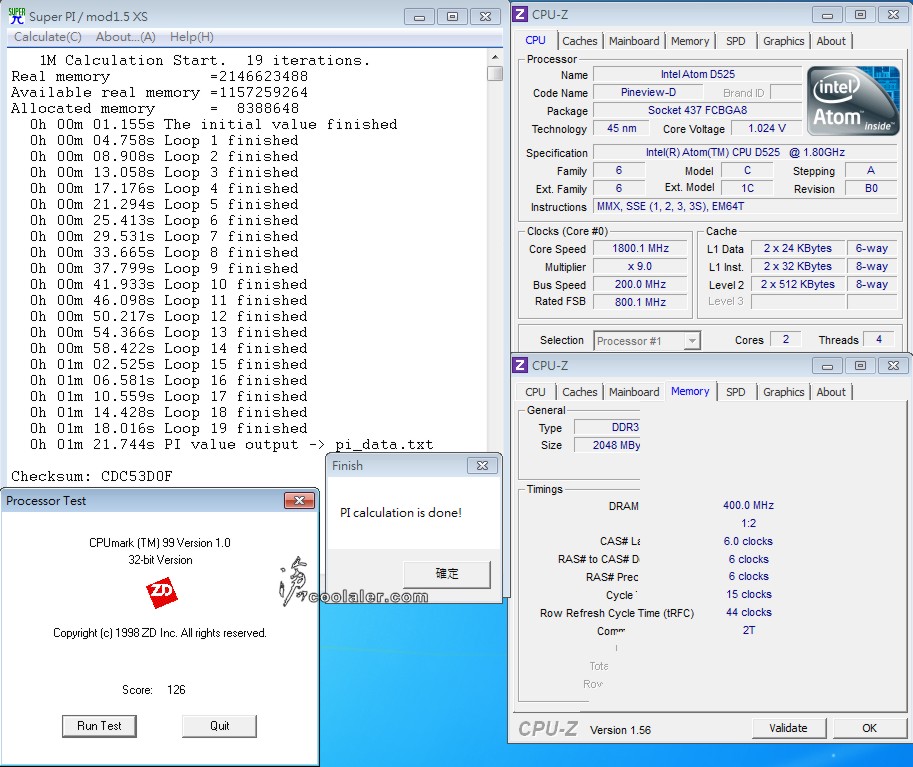This screenshot has height=767, width=913.
Task: Close the CPU-Z Memory window
Action: click(894, 365)
